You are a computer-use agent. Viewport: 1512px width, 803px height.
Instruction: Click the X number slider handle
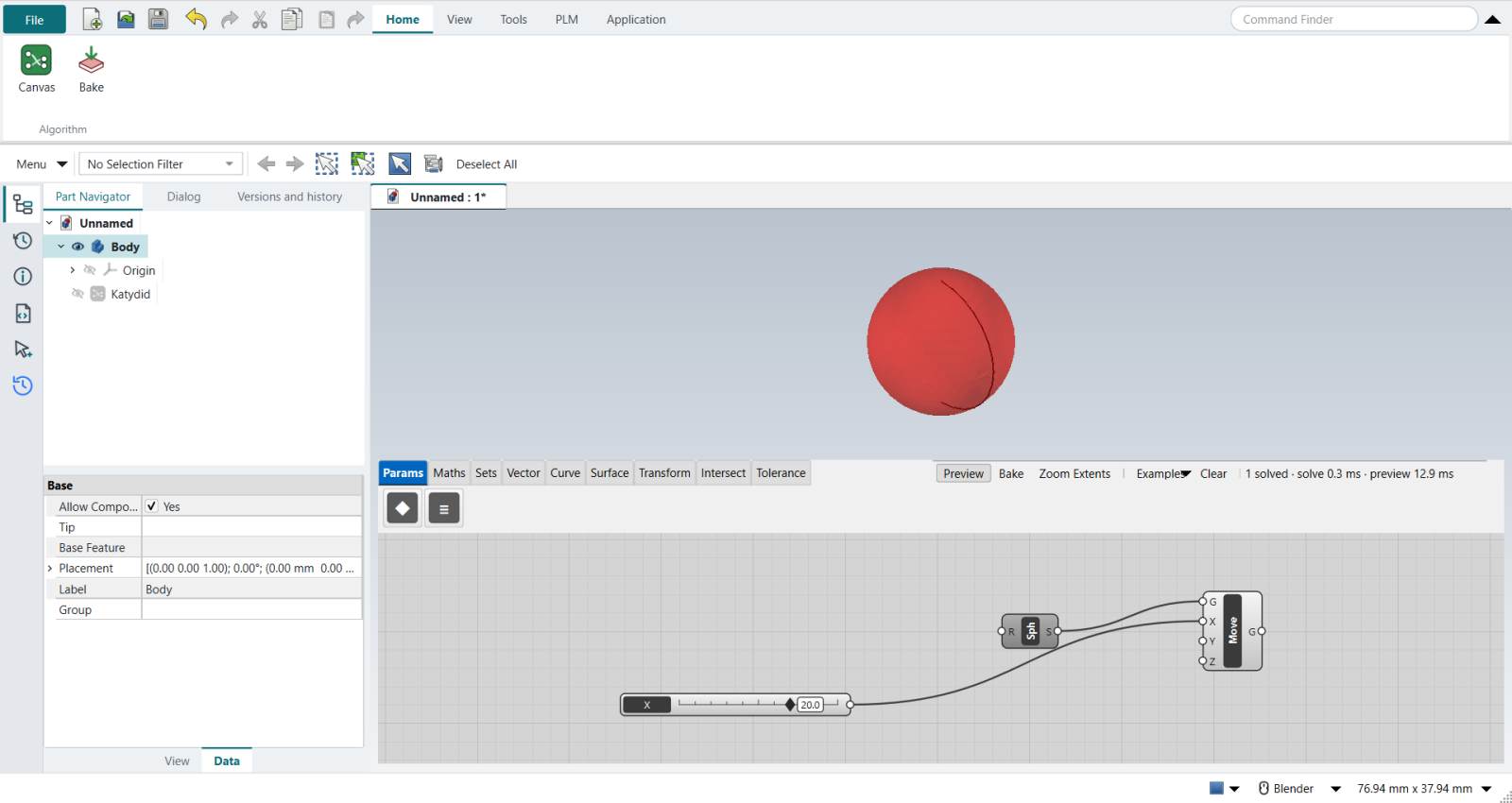(790, 705)
